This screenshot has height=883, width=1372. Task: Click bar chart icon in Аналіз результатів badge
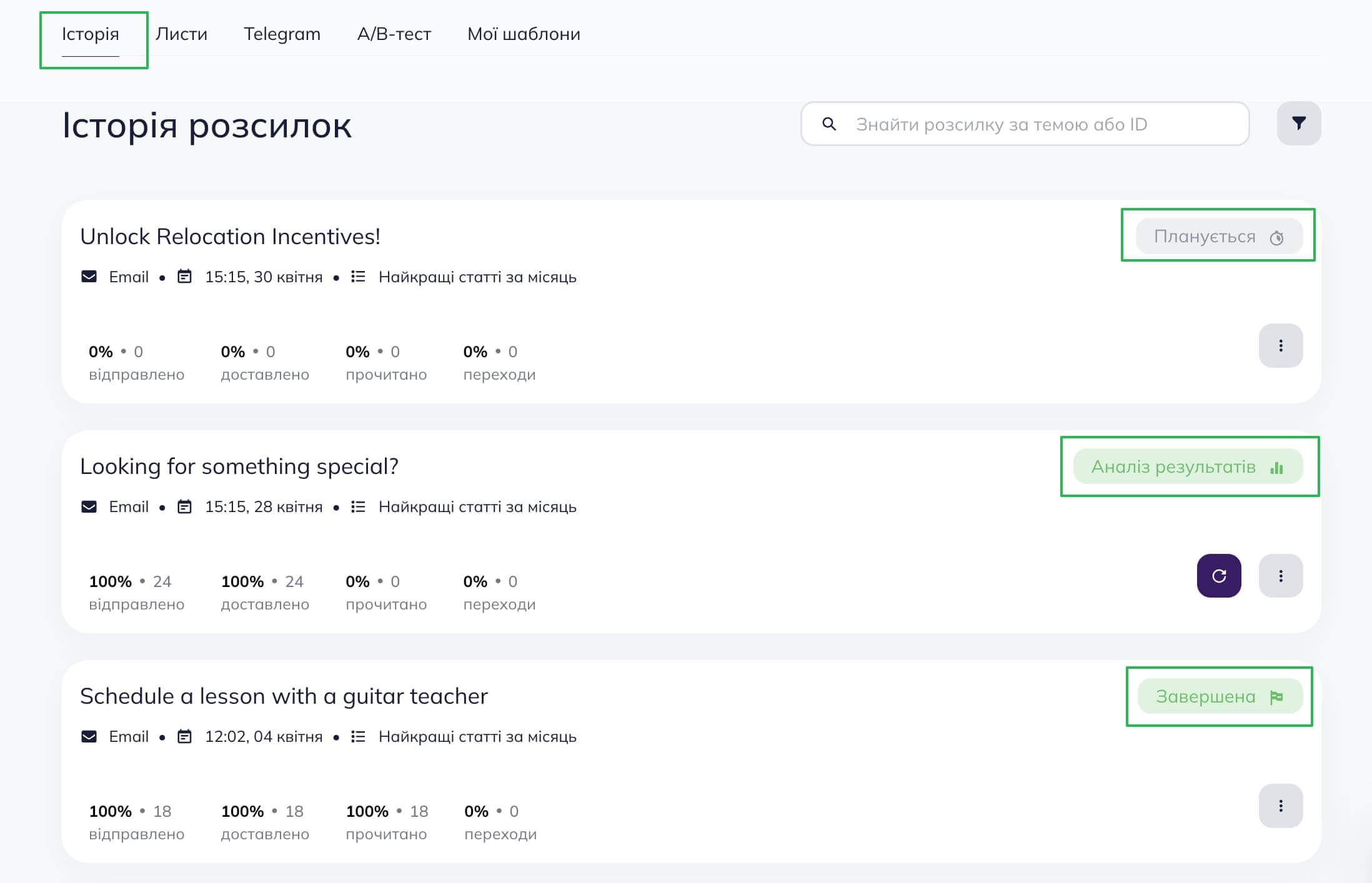1276,467
